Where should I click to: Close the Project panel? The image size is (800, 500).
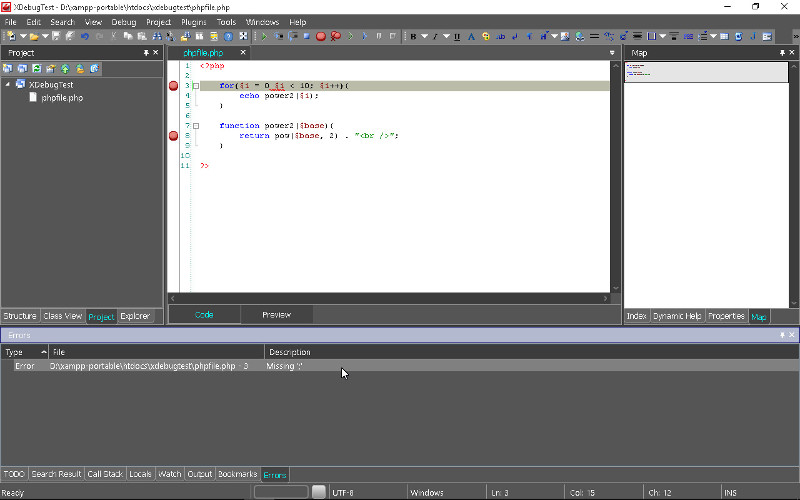coord(156,53)
